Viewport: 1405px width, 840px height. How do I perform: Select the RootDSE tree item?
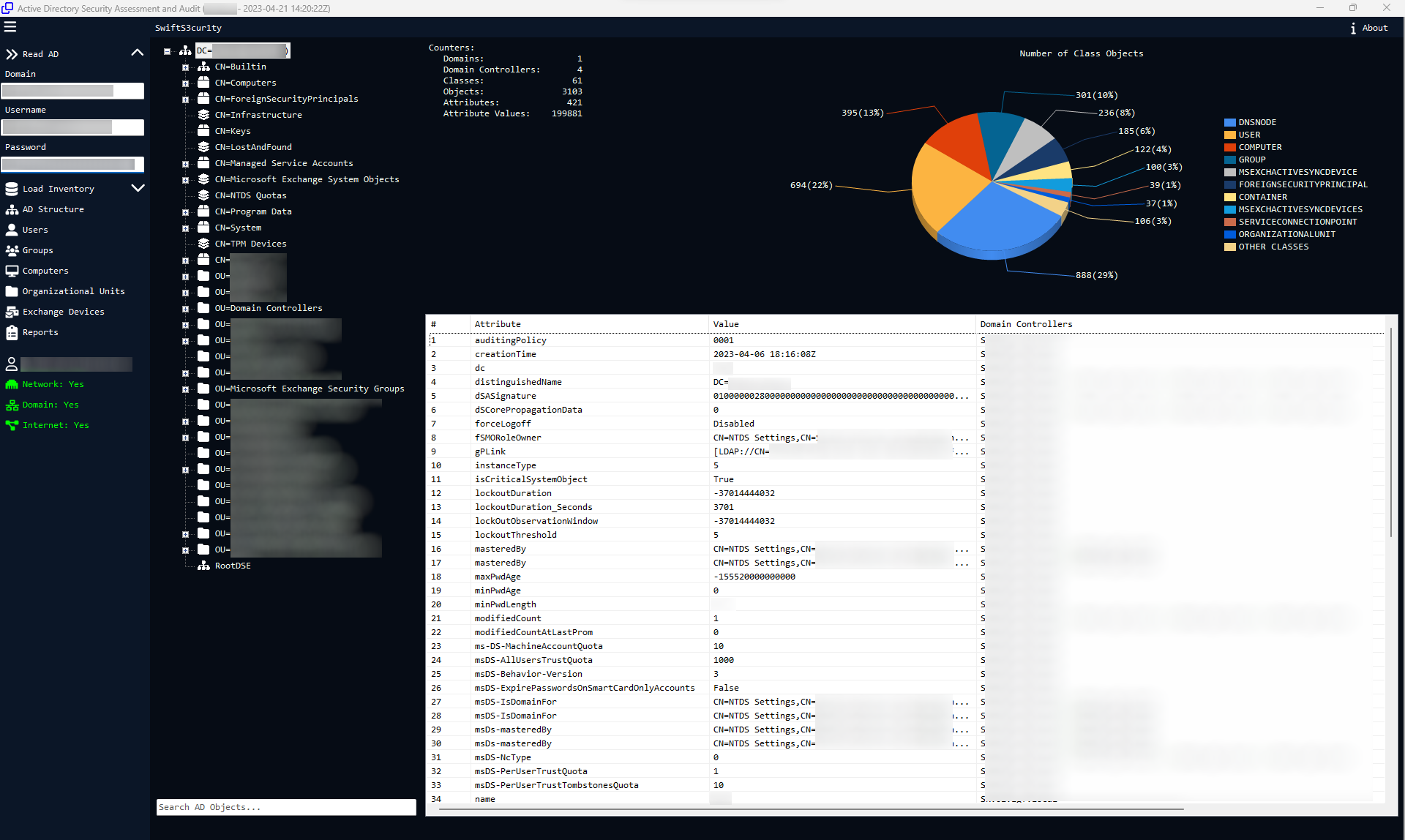tap(233, 566)
